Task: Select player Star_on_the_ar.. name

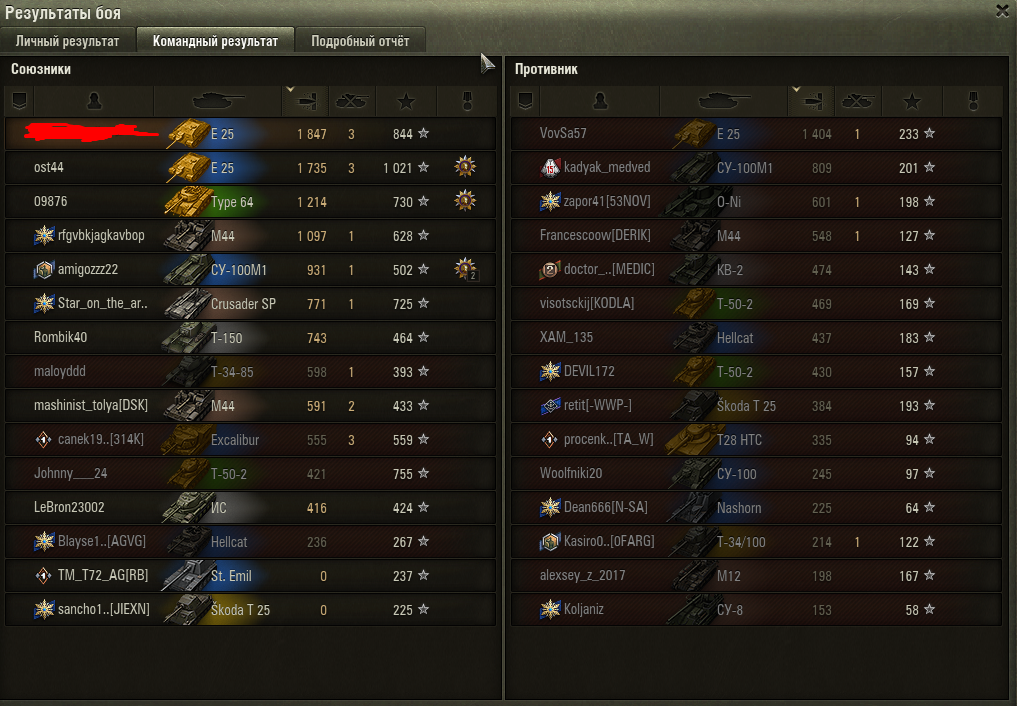Action: 102,303
